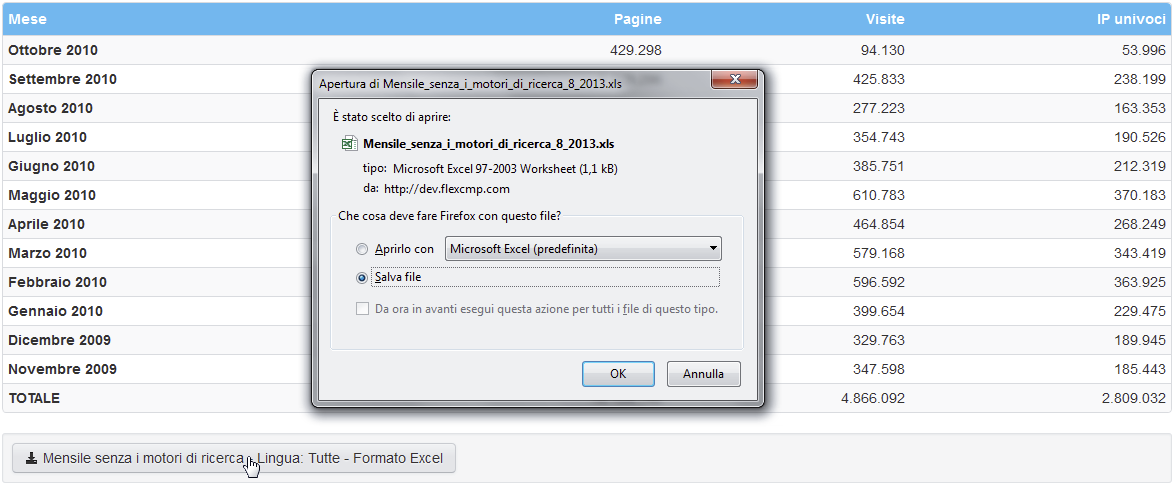Screen dimensions: 1175x489
Task: Click IP univoci value 212.319
Action: (1140, 166)
